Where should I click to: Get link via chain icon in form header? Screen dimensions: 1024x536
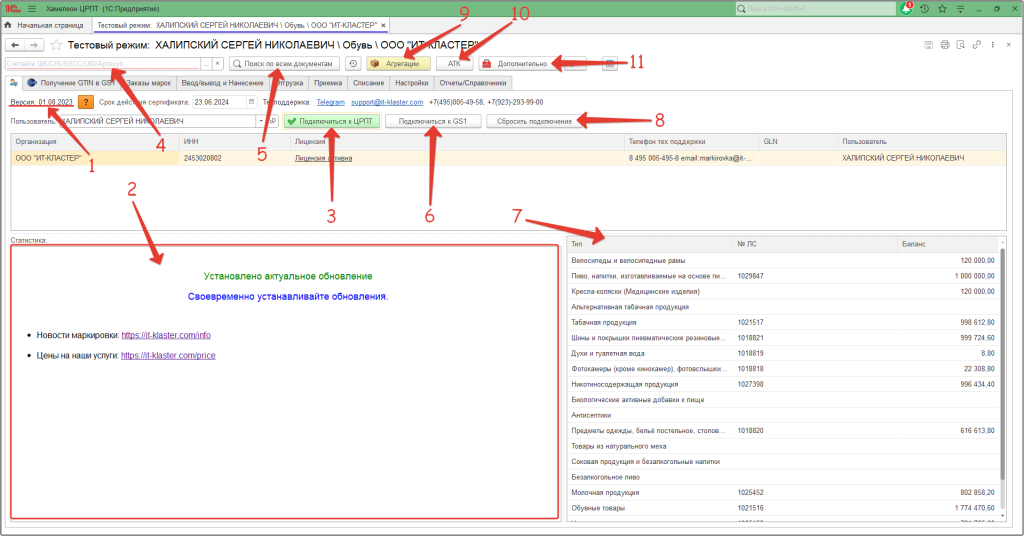click(x=976, y=44)
